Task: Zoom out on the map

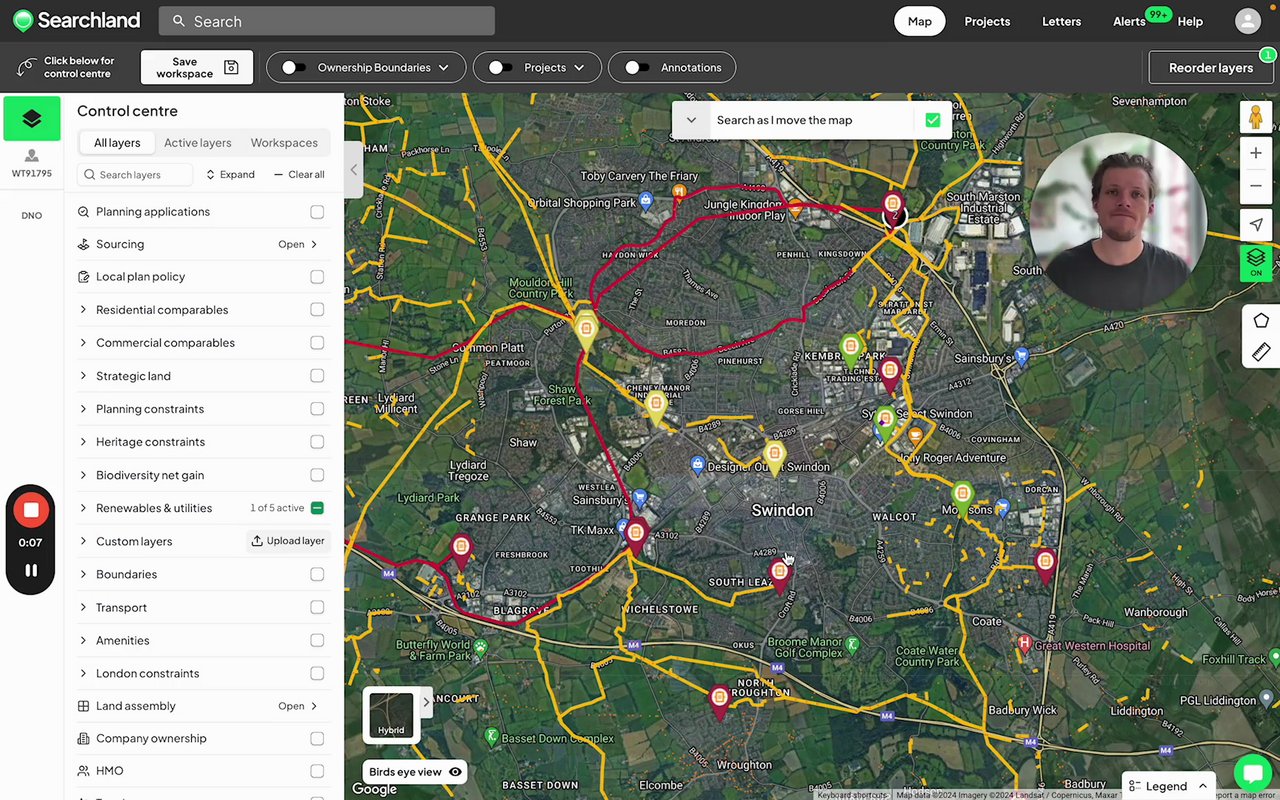Action: tap(1256, 186)
